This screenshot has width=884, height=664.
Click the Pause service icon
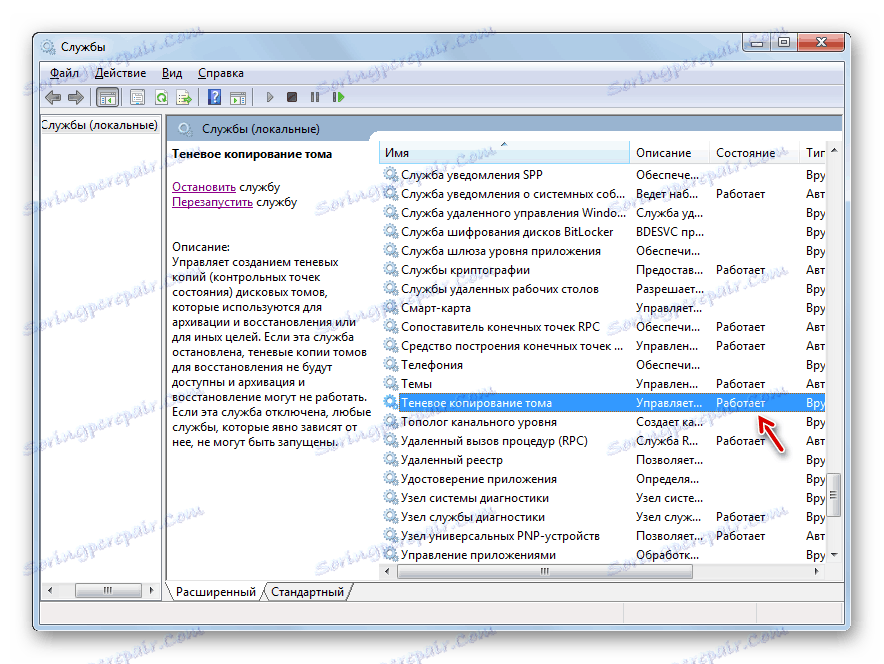(315, 98)
